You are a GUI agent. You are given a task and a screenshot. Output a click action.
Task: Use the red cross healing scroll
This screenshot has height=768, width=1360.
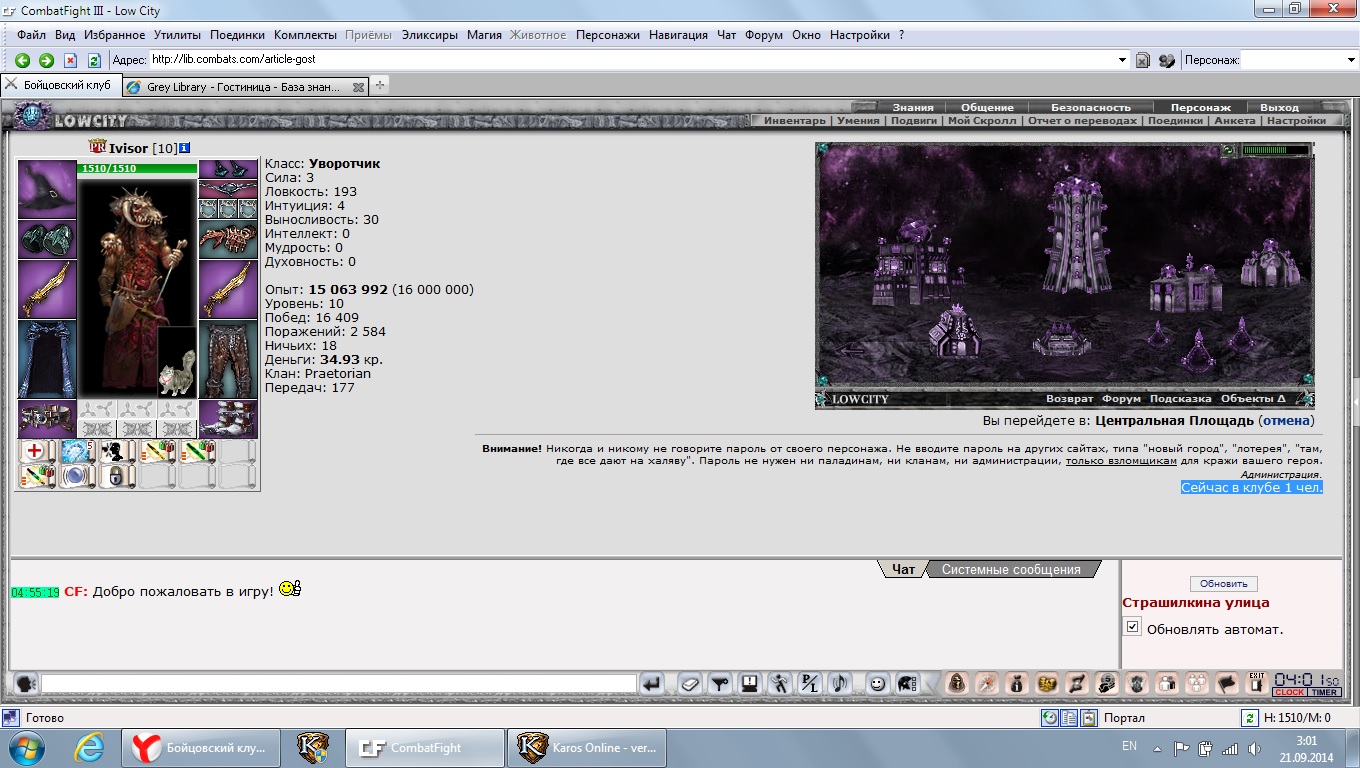[36, 452]
